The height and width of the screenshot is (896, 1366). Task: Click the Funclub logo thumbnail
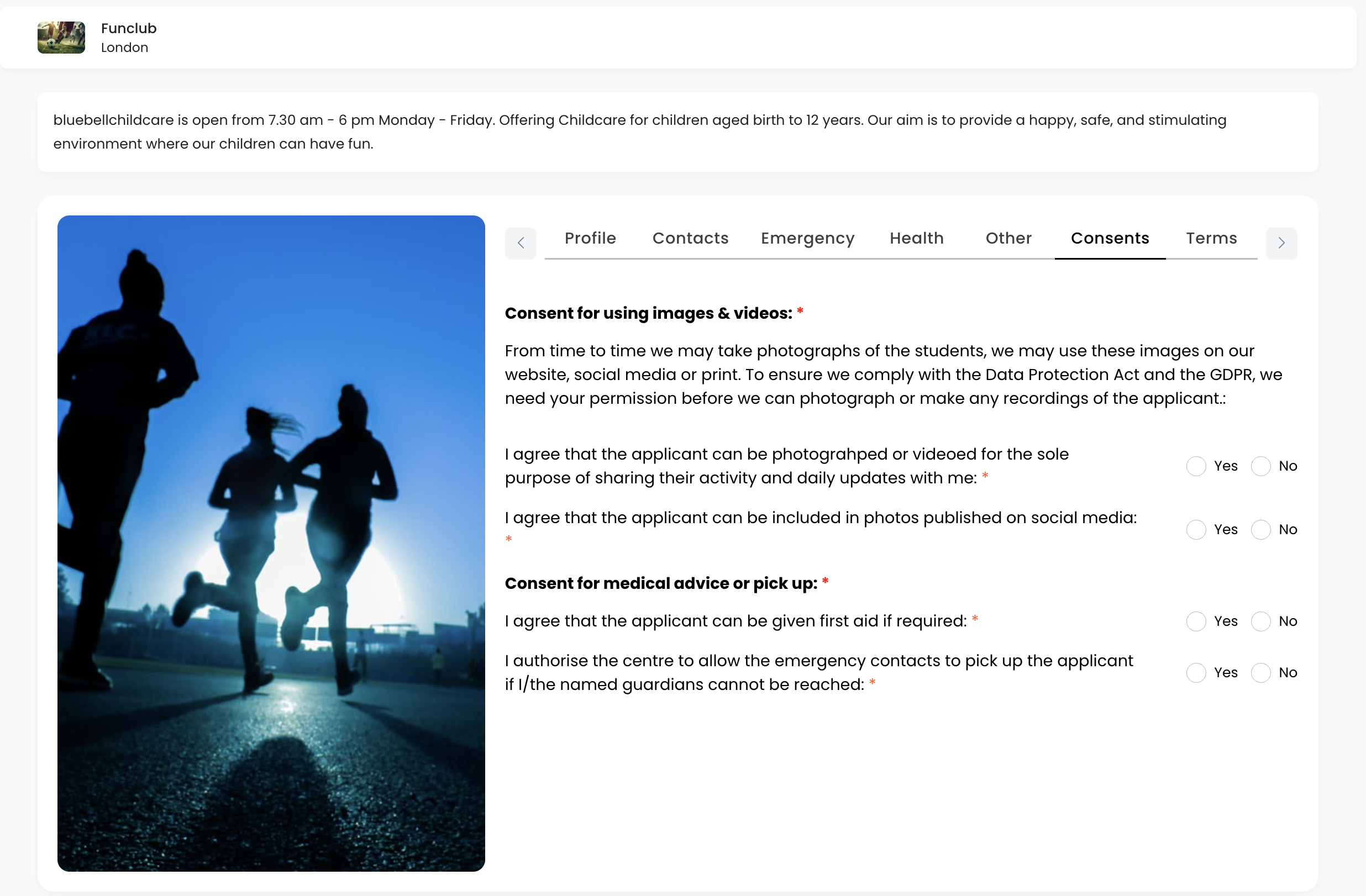61,37
